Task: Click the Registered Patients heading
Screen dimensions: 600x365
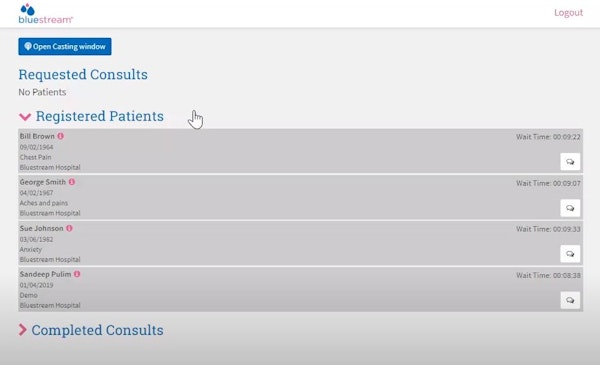Action: pyautogui.click(x=99, y=116)
